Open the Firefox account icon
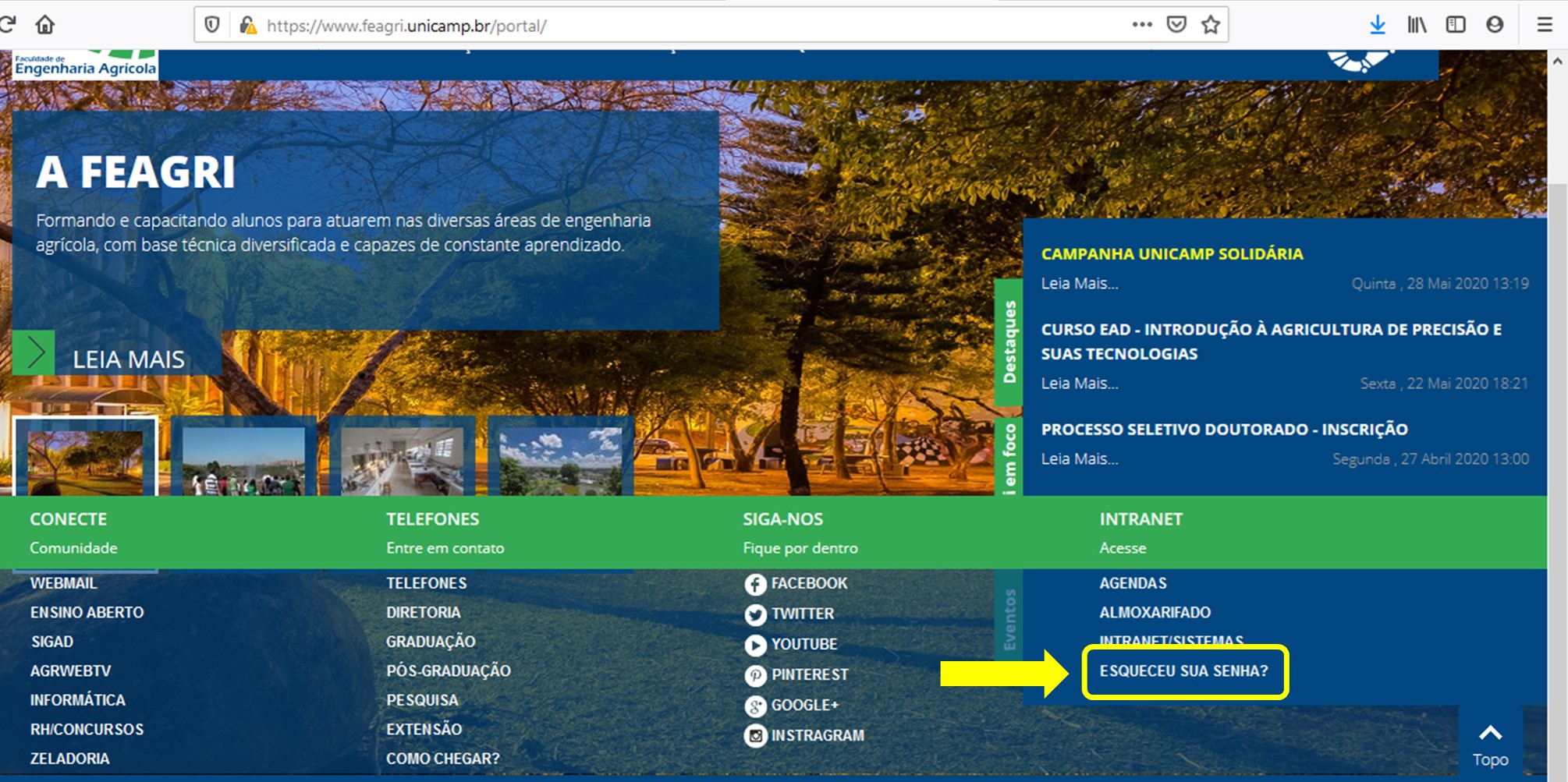Image resolution: width=1568 pixels, height=782 pixels. click(x=1495, y=25)
